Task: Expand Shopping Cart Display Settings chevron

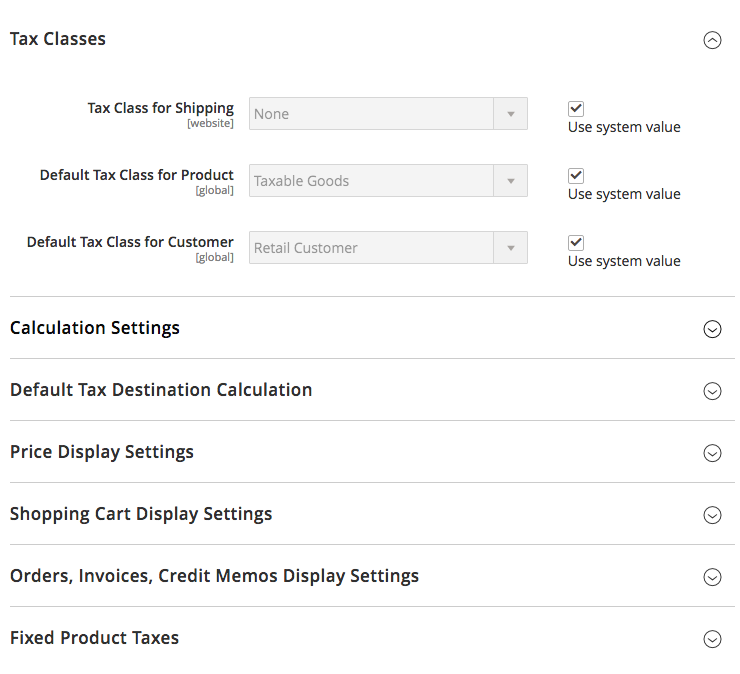Action: (x=712, y=515)
